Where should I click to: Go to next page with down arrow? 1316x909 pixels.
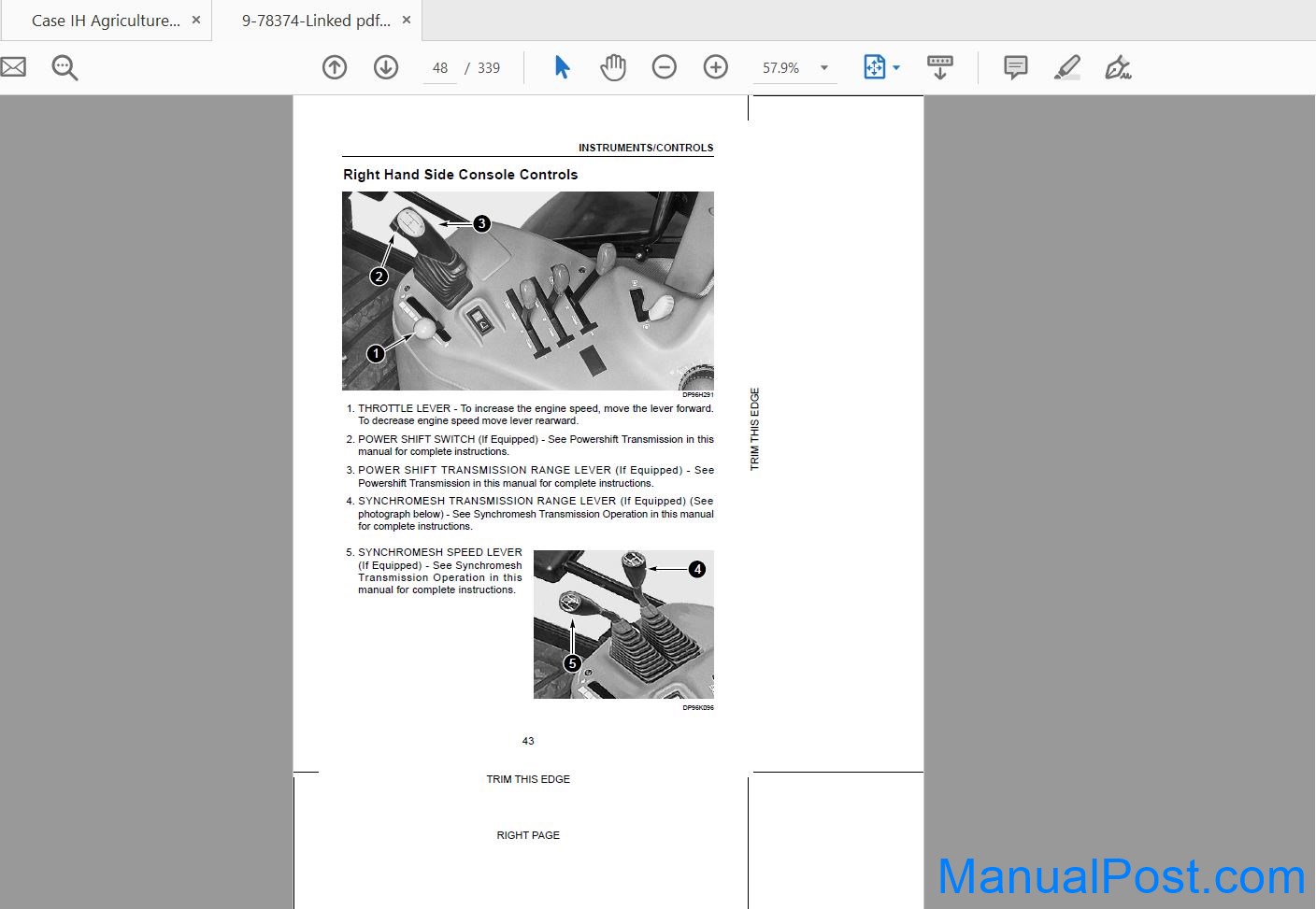pos(386,67)
